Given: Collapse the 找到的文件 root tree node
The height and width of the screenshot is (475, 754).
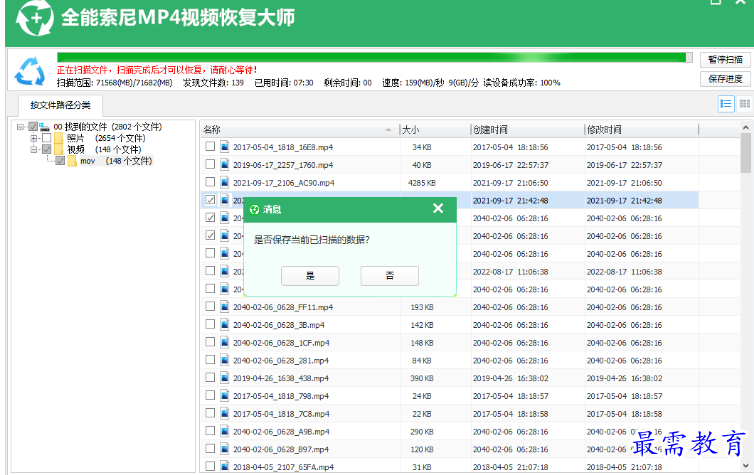Looking at the screenshot, I should tap(20, 127).
